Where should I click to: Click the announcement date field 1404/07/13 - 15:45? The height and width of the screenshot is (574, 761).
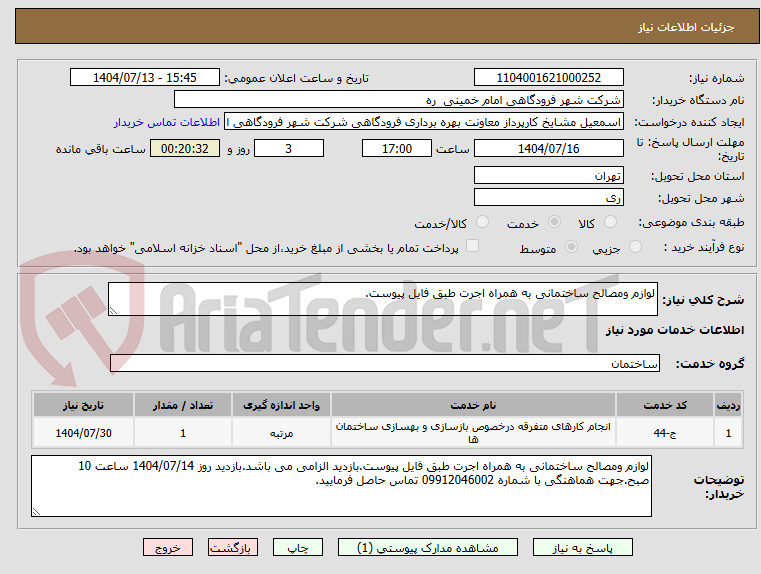coord(145,78)
